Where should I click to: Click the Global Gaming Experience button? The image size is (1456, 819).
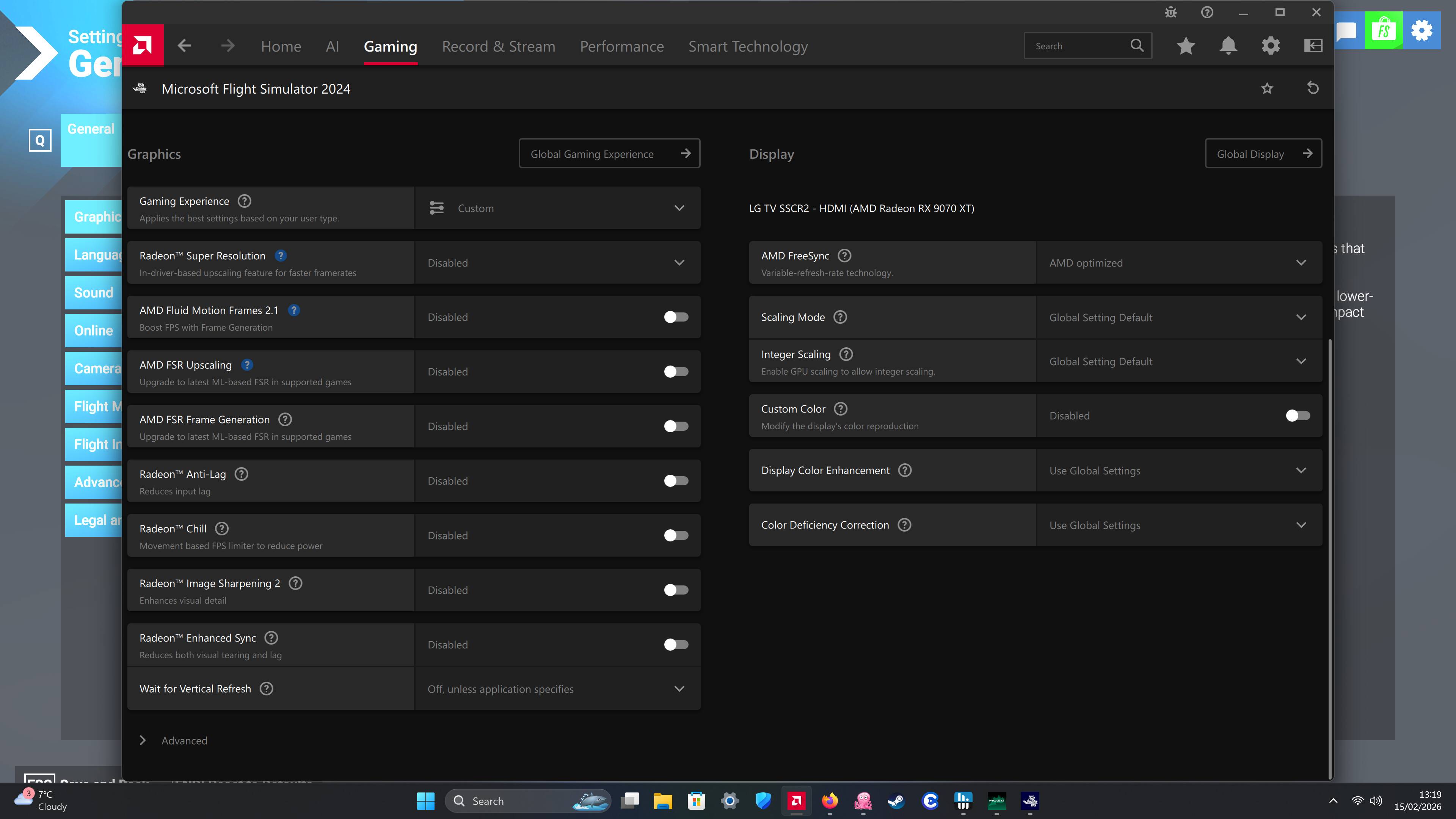coord(609,154)
